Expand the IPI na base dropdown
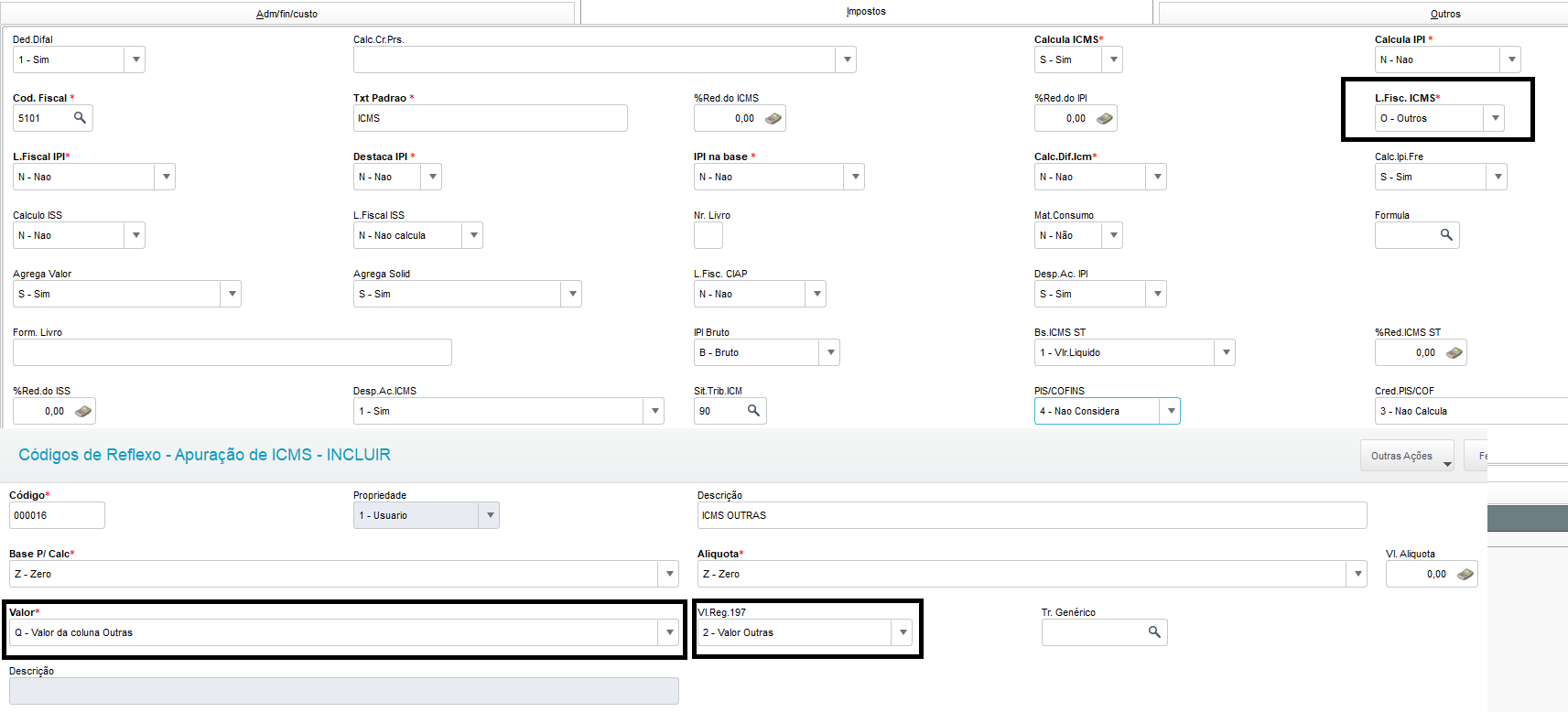 tap(855, 177)
